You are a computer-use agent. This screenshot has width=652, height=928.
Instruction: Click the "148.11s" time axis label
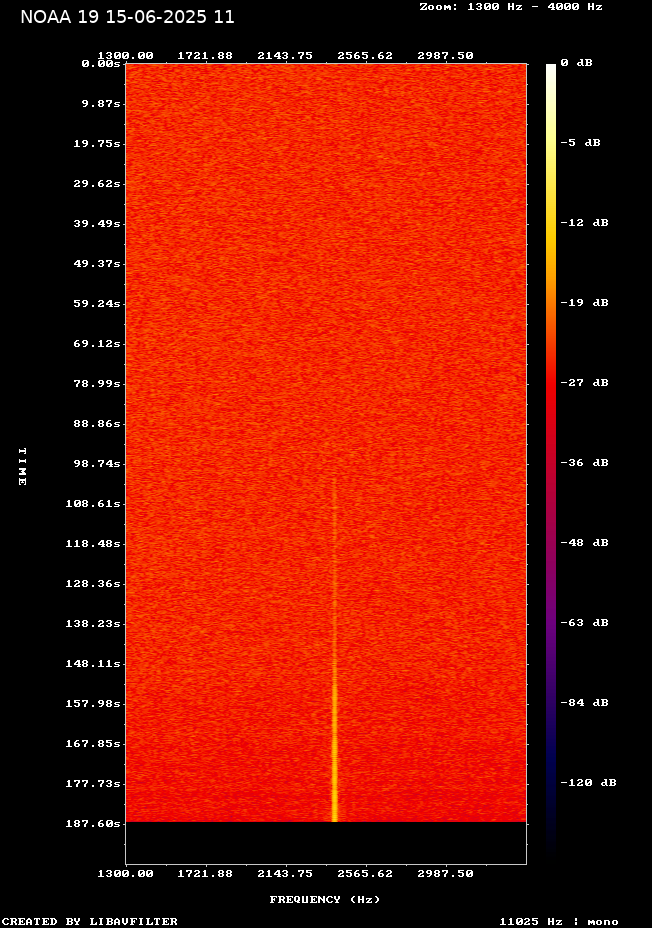coord(93,663)
